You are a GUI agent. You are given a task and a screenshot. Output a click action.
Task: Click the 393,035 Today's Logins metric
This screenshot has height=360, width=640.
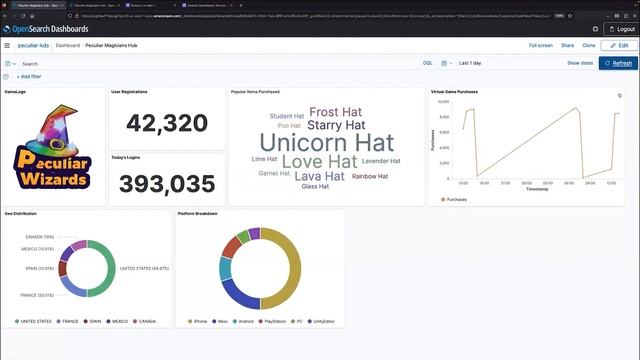(167, 184)
